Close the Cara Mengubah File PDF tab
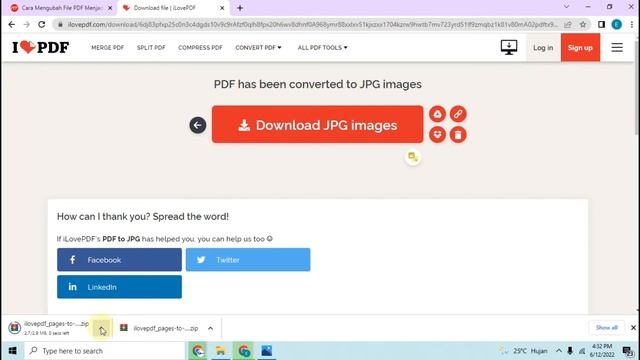The image size is (640, 360). [110, 8]
